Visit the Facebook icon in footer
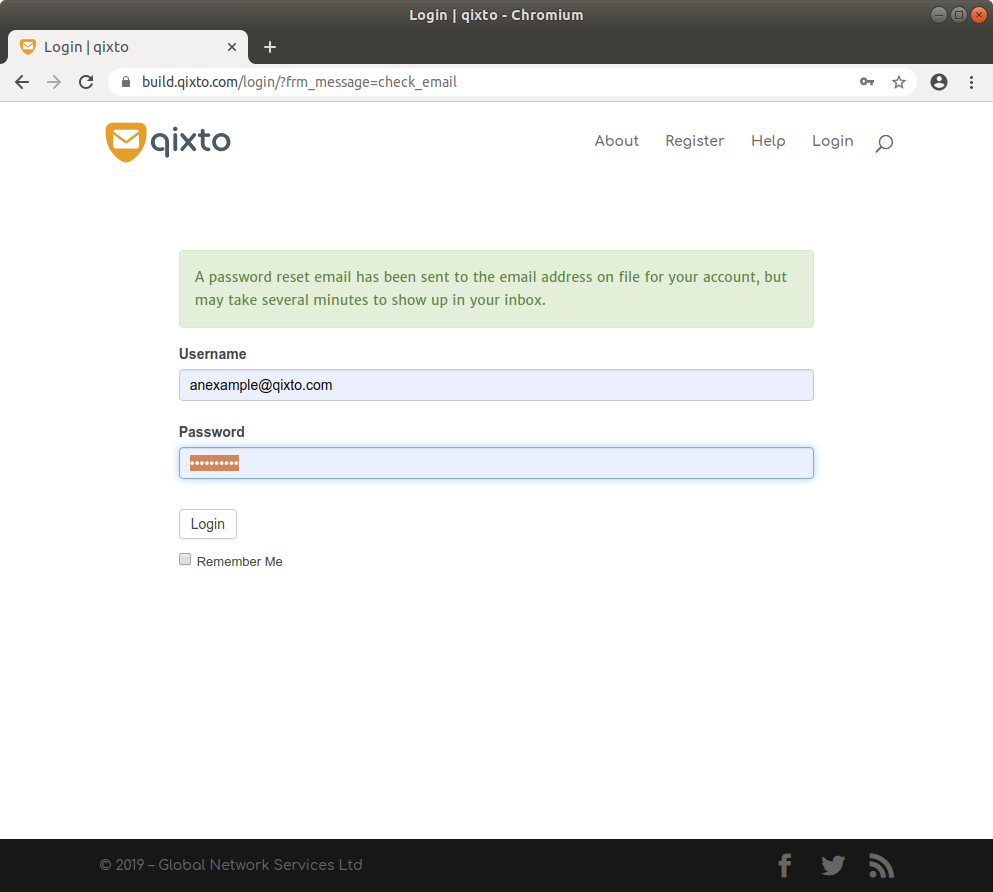The width and height of the screenshot is (993, 892). tap(785, 865)
